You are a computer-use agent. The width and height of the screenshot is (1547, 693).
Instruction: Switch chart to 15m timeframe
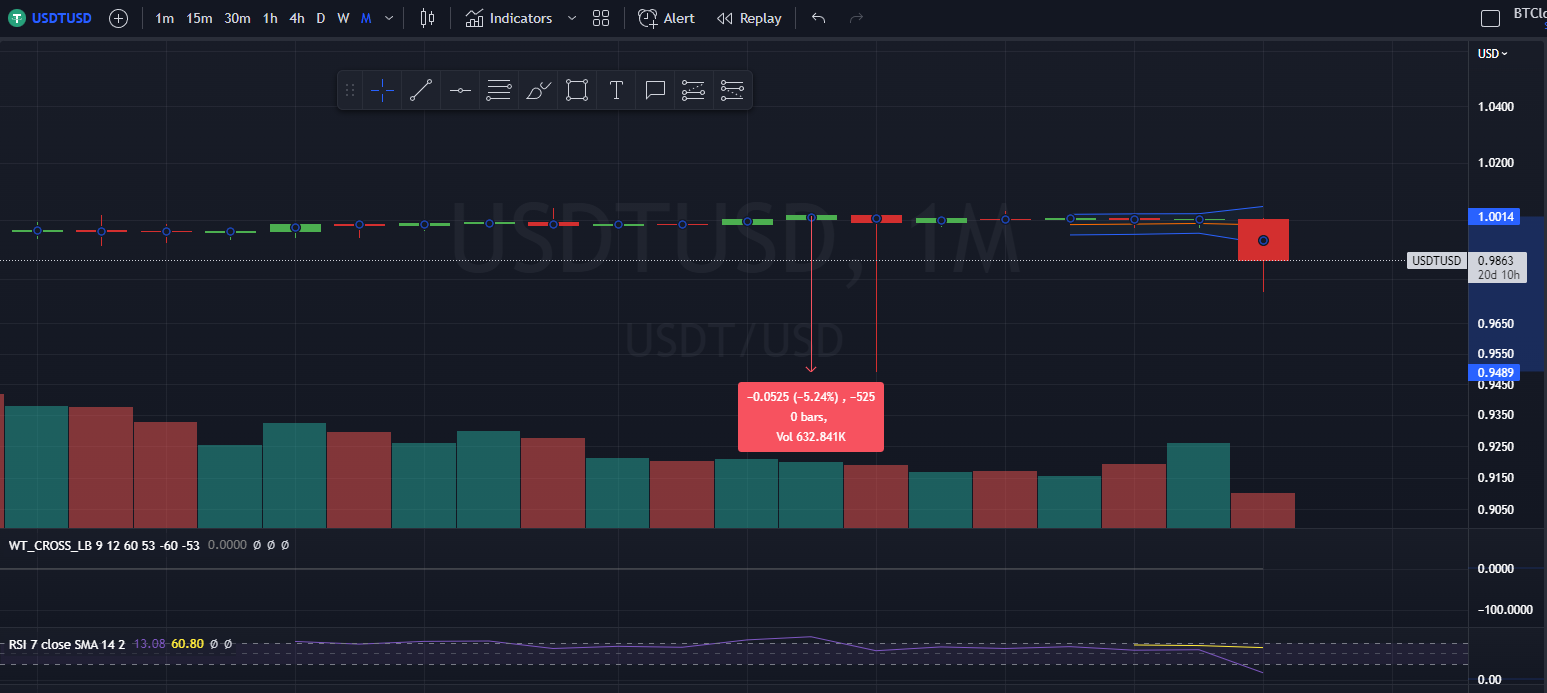tap(199, 18)
